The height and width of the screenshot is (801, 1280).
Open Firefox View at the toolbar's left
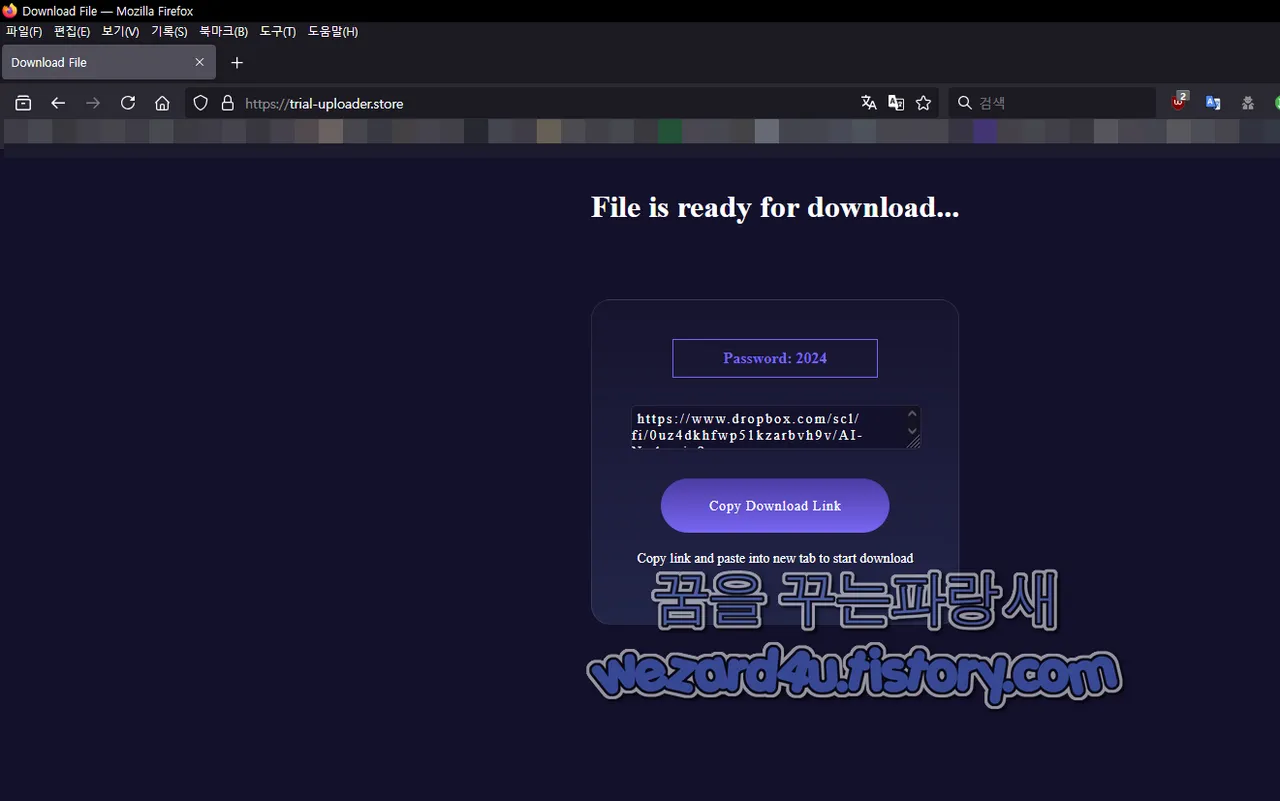click(22, 102)
